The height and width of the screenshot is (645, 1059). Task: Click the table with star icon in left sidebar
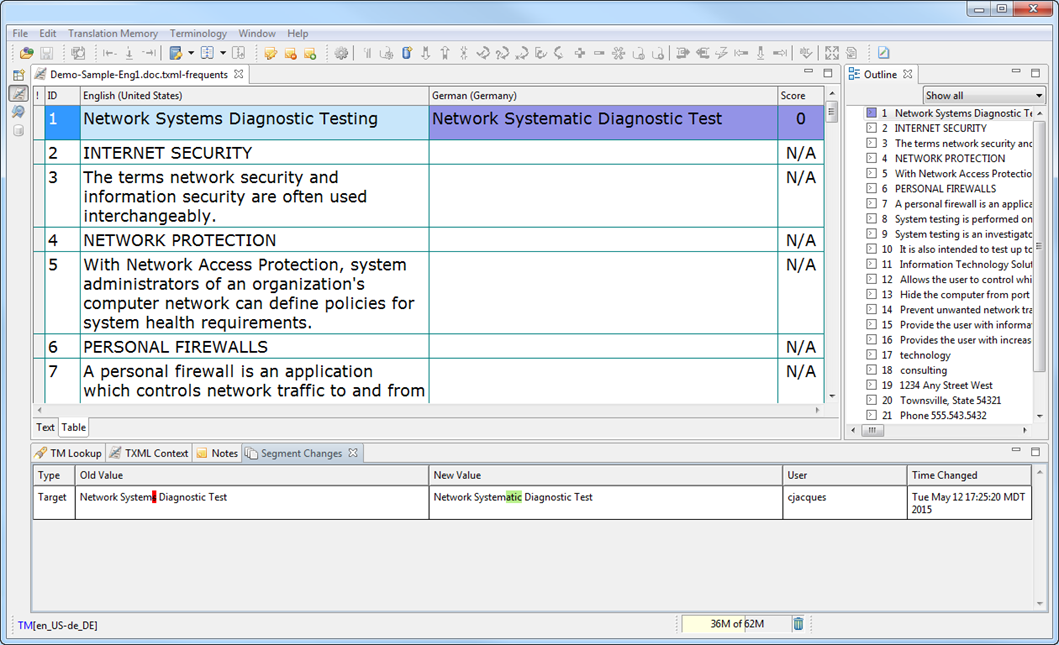point(19,75)
